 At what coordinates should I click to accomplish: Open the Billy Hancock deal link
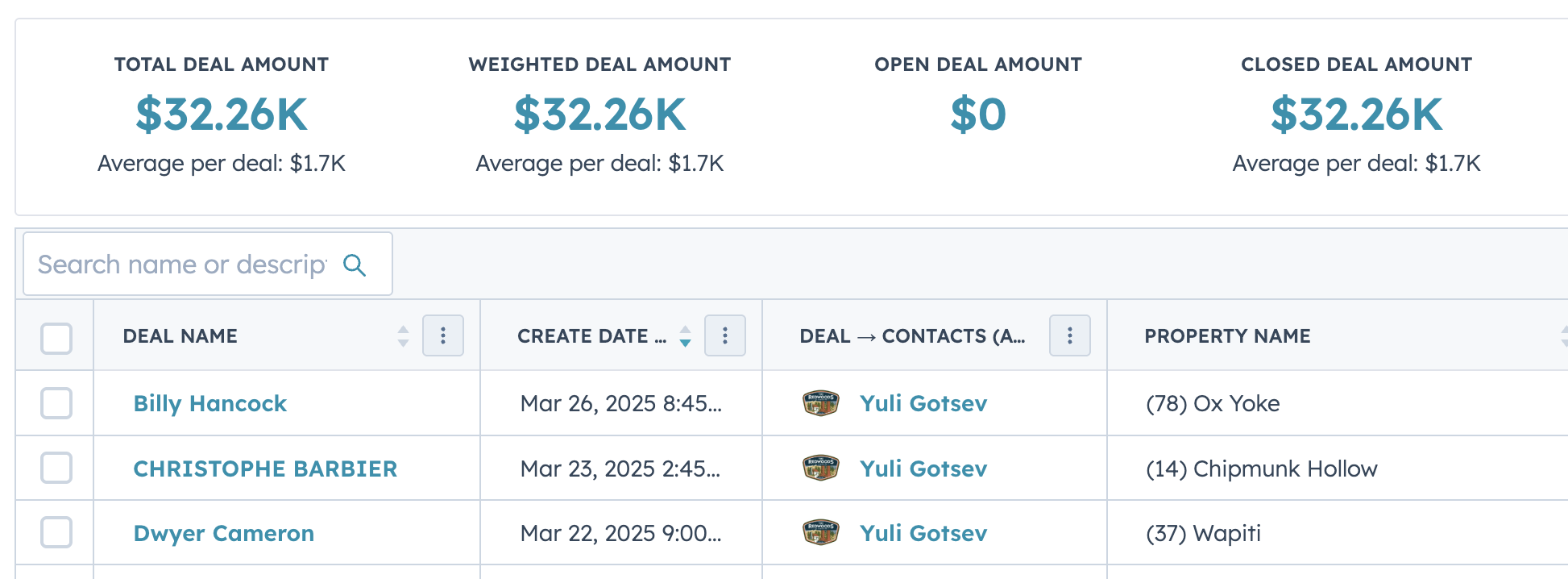click(x=210, y=403)
